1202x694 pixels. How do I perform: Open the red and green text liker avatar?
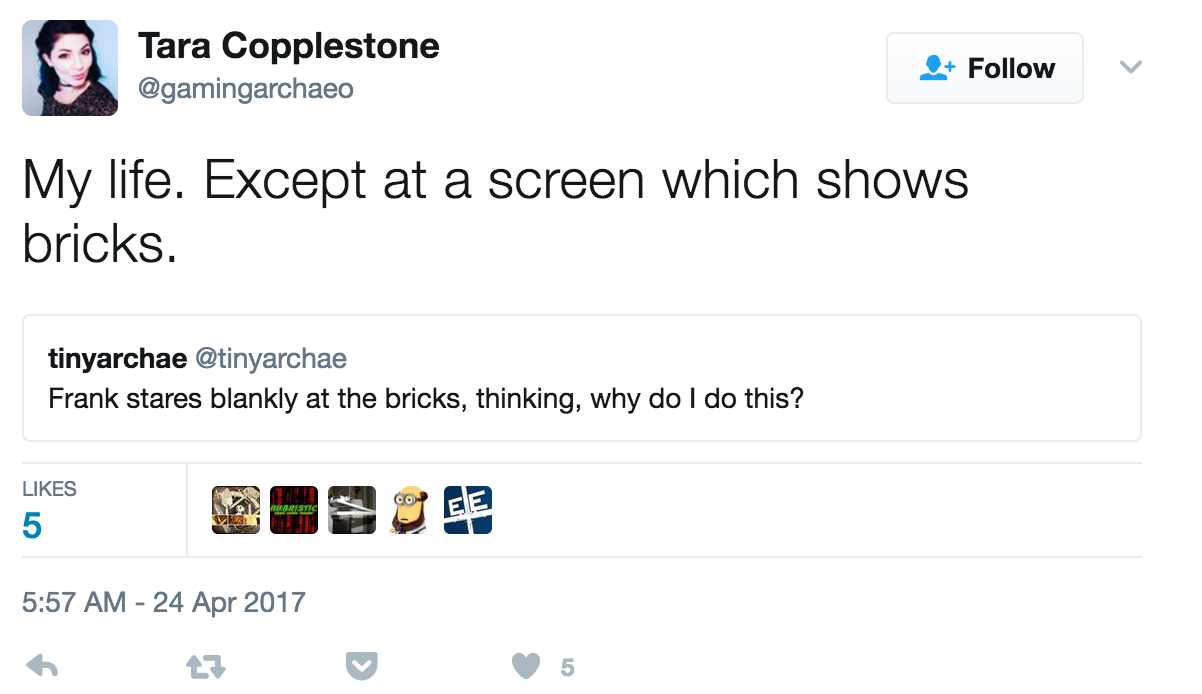pos(294,510)
